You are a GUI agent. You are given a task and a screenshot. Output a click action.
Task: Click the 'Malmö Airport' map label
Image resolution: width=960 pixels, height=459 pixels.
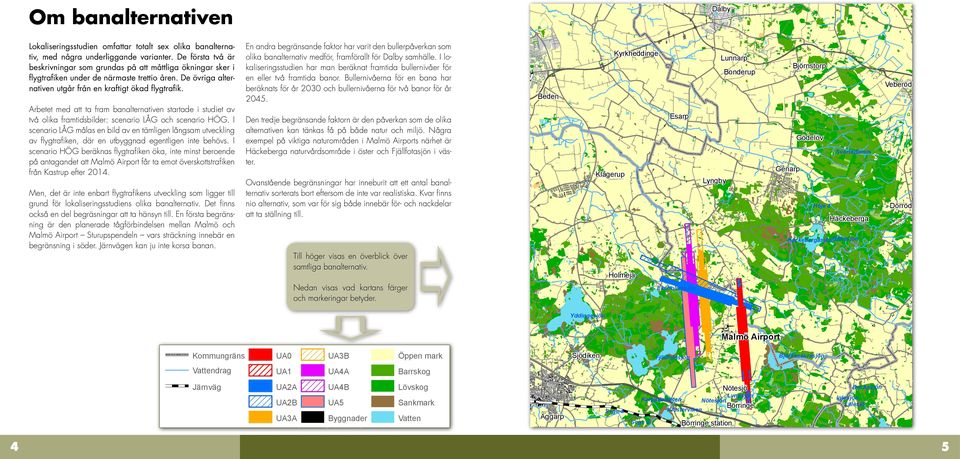(x=751, y=337)
